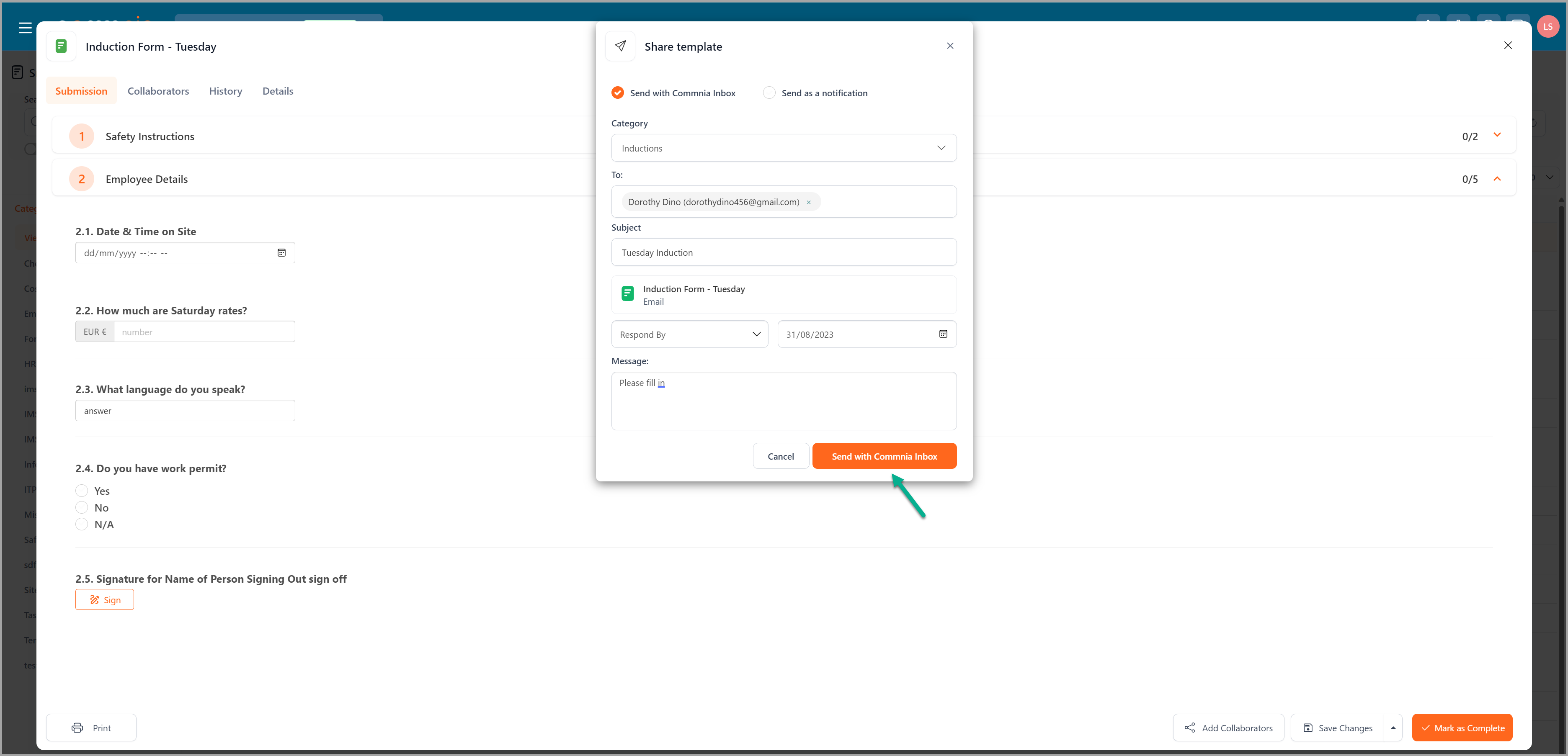Open calendar icon next to 31/08/2023

(943, 334)
